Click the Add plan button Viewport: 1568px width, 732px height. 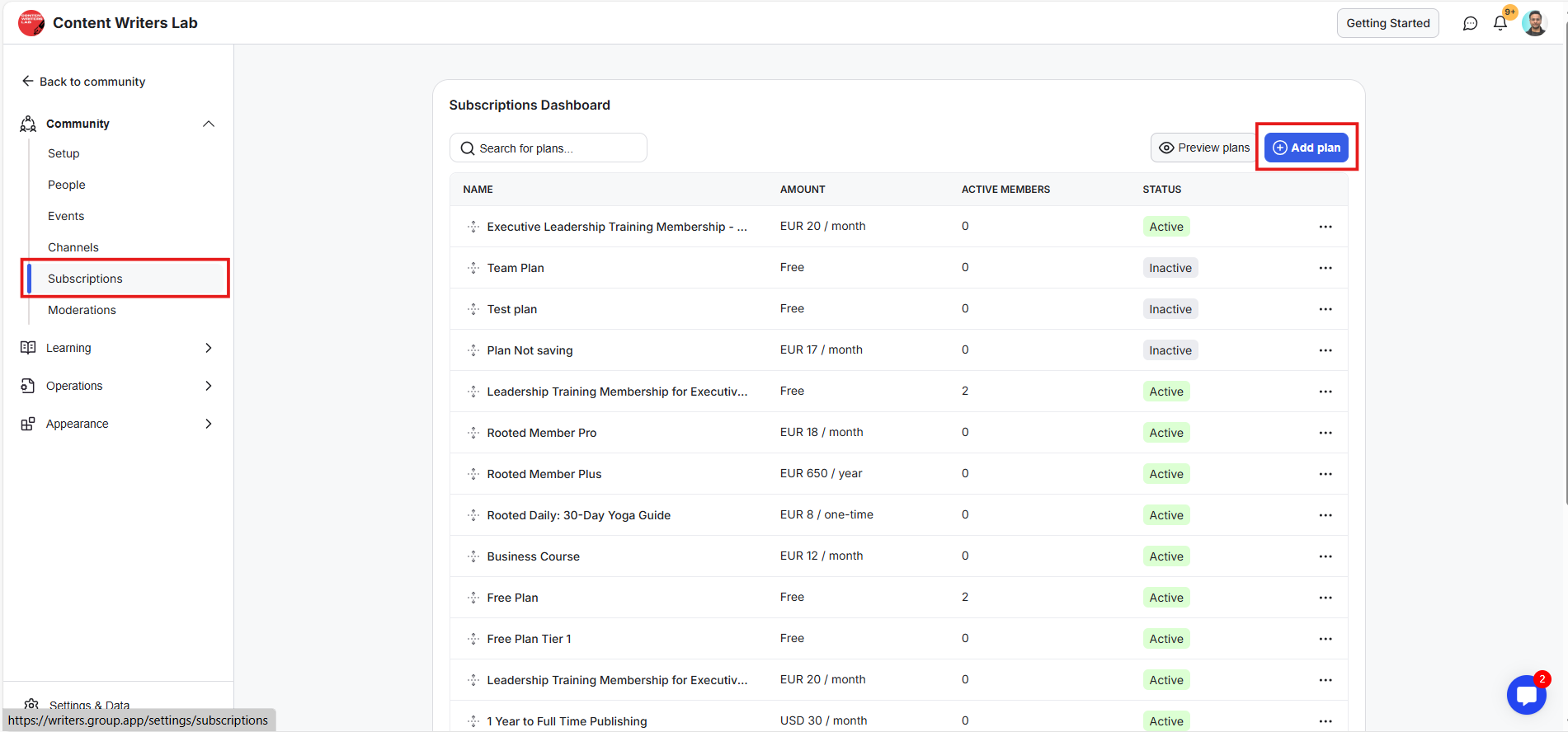[x=1307, y=148]
